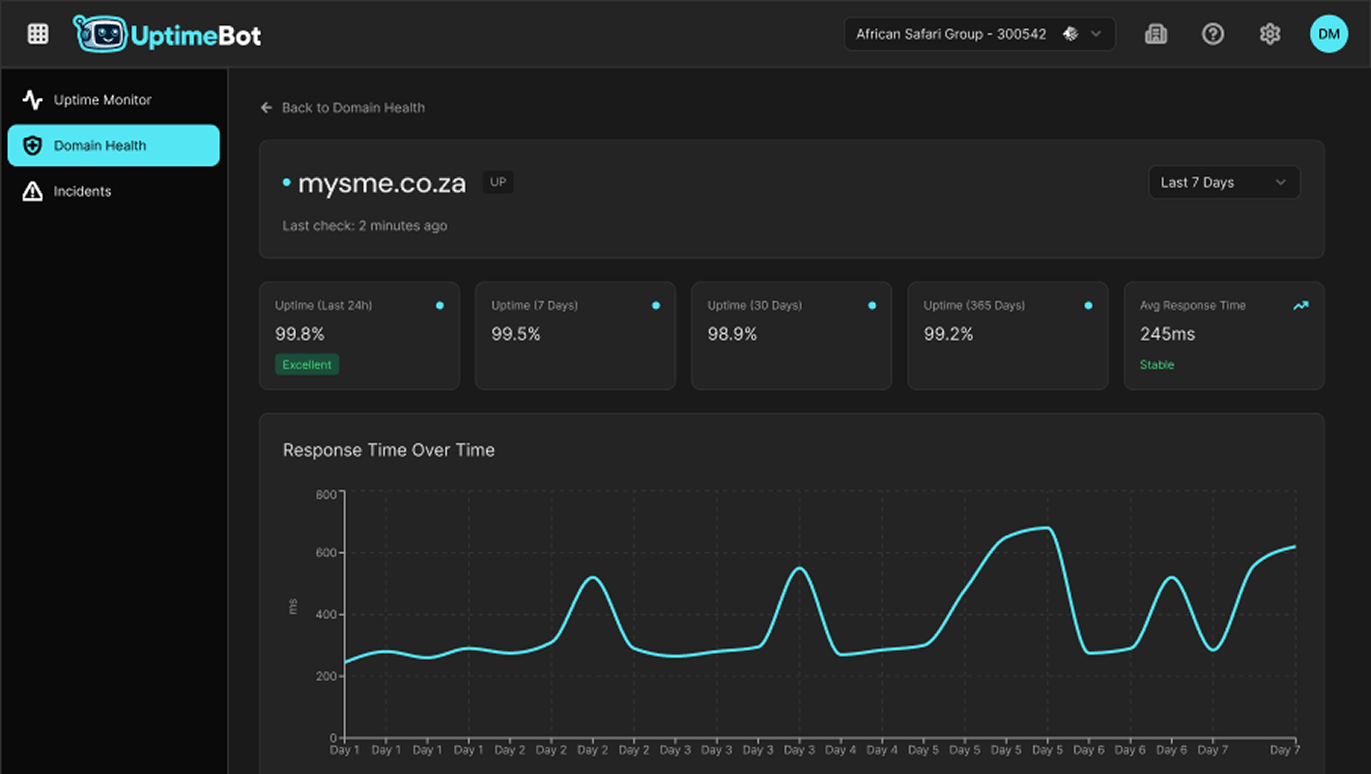Select the Uptime (30 Days) card
The image size is (1371, 774).
[x=791, y=335]
